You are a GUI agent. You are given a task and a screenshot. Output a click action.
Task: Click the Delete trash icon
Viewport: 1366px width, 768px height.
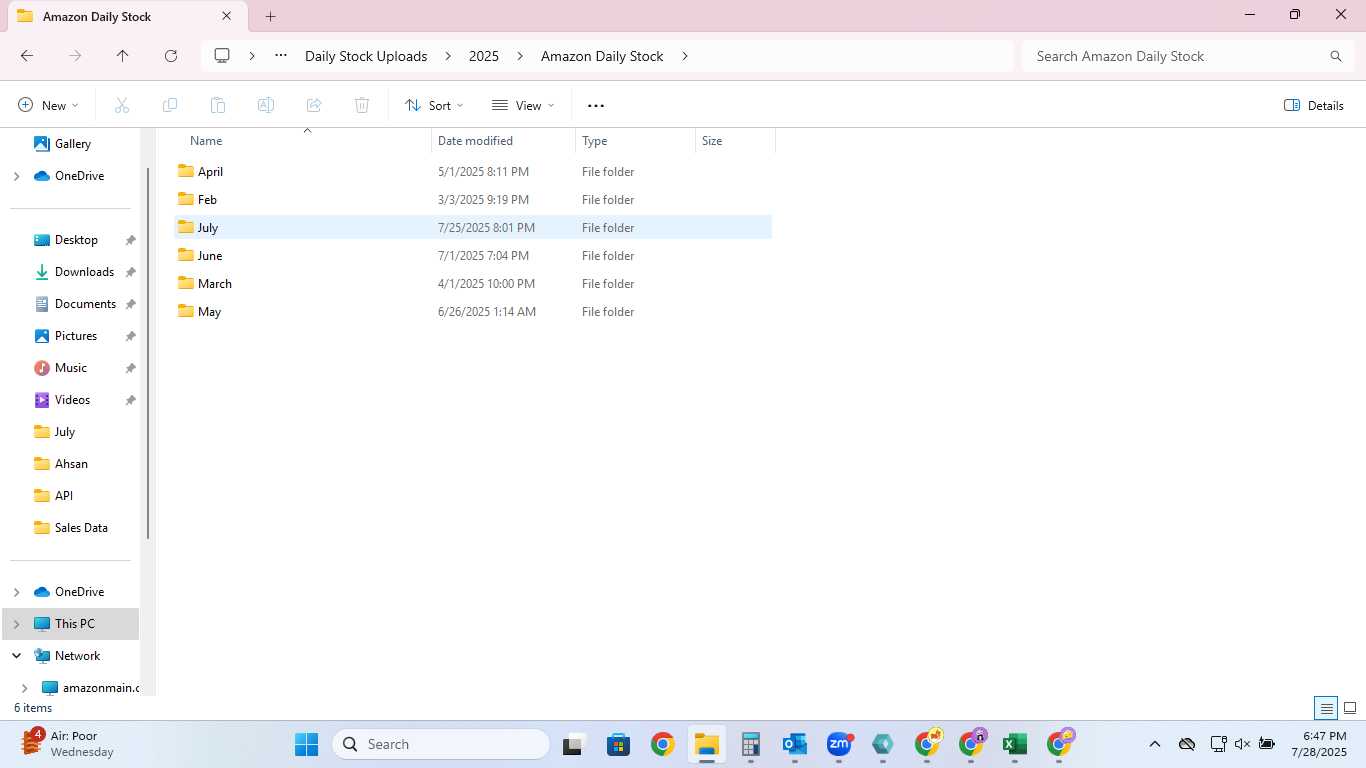click(x=362, y=105)
